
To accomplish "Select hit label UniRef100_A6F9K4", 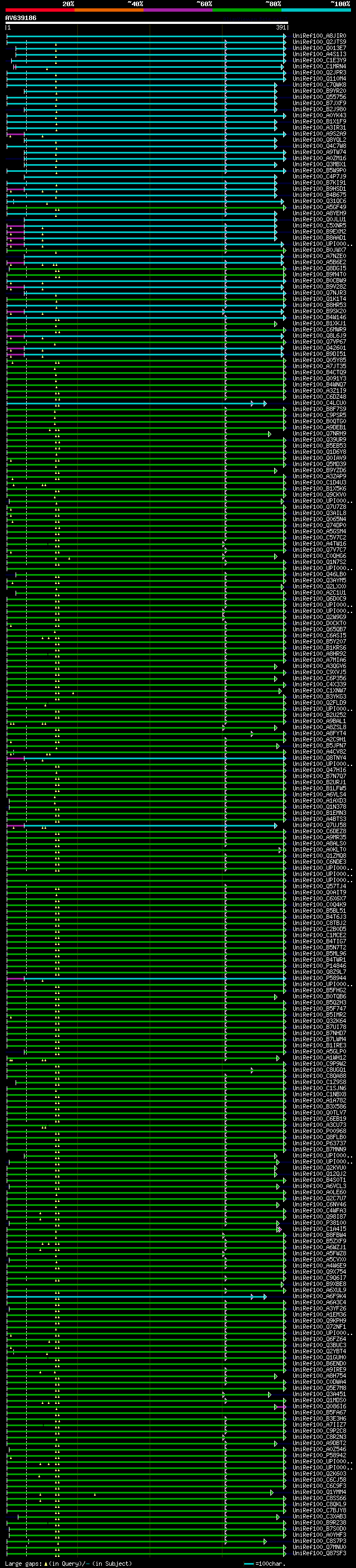I will tap(319, 1297).
